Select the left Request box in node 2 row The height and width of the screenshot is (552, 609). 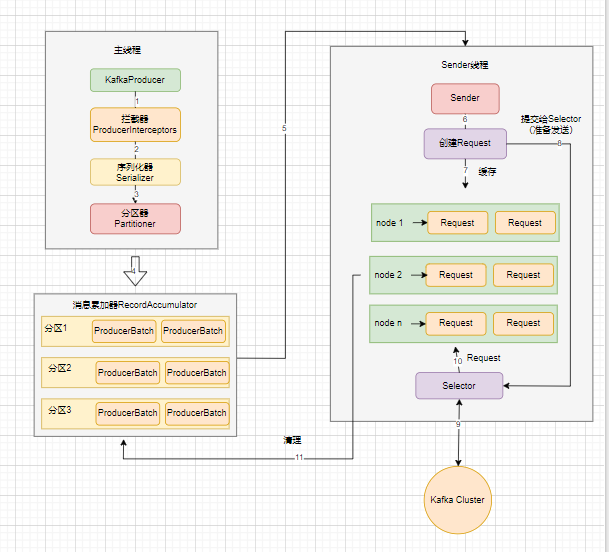point(456,275)
